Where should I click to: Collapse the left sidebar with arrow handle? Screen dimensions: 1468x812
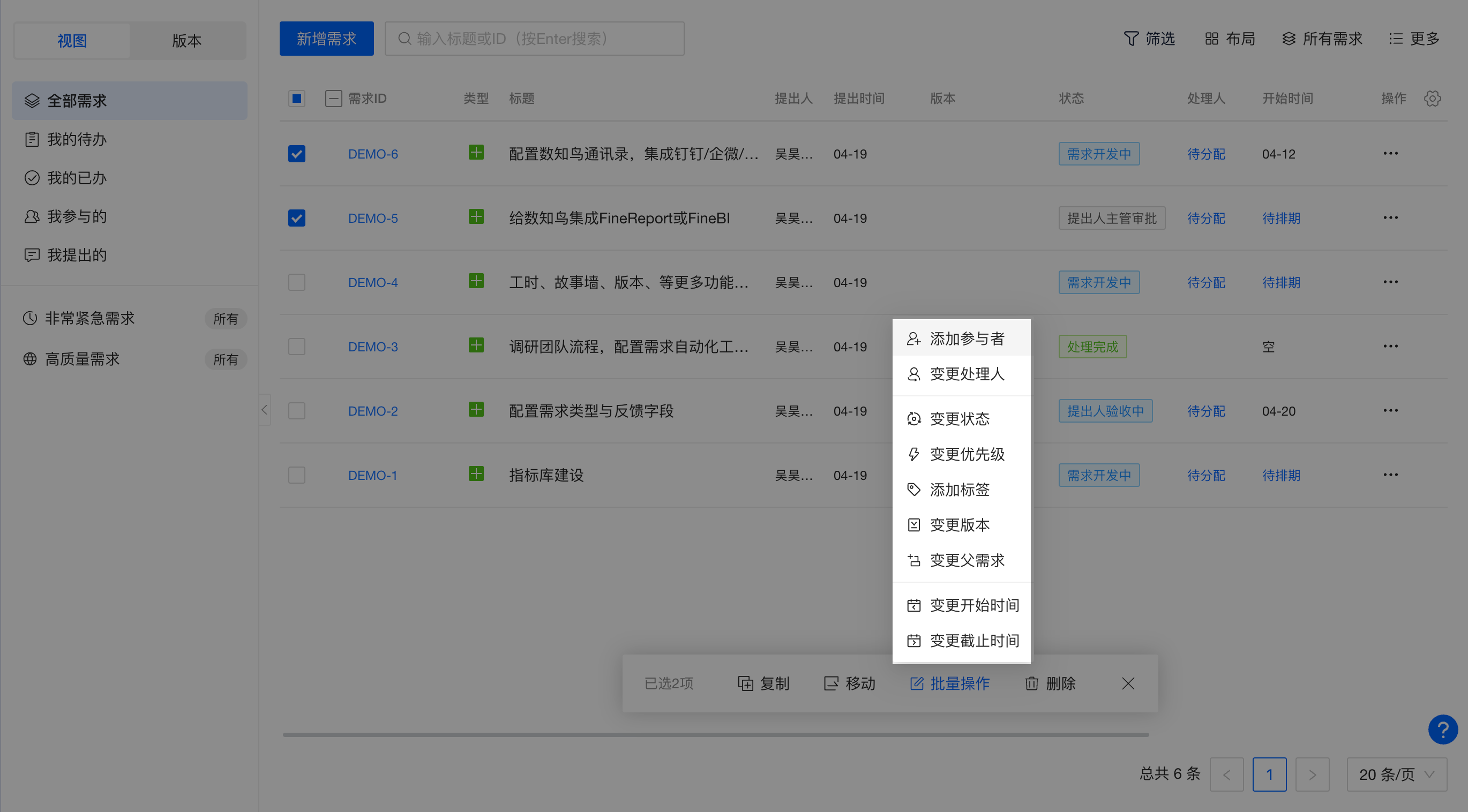pos(265,410)
